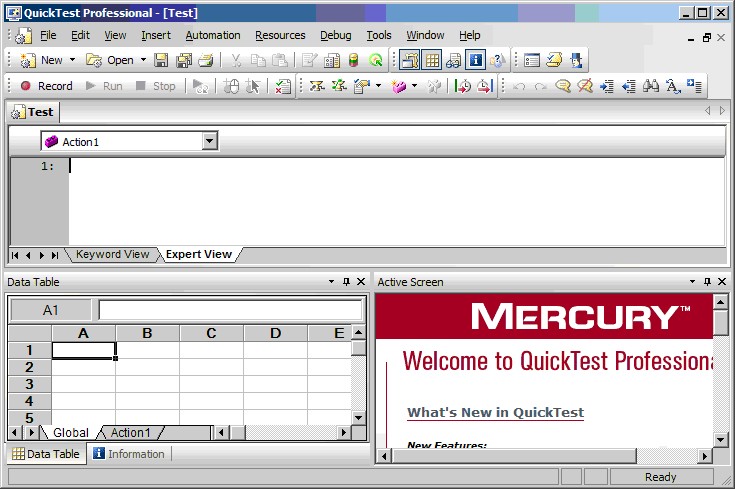Open the Data Table panel options arrow
The height and width of the screenshot is (489, 735).
331,282
